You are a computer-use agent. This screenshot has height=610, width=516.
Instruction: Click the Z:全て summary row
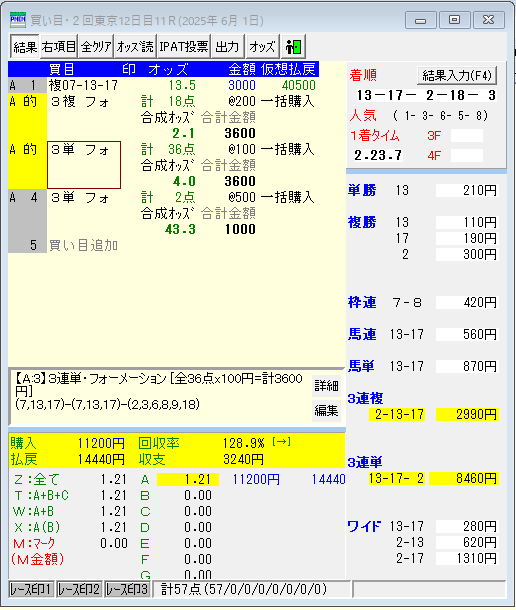point(70,479)
